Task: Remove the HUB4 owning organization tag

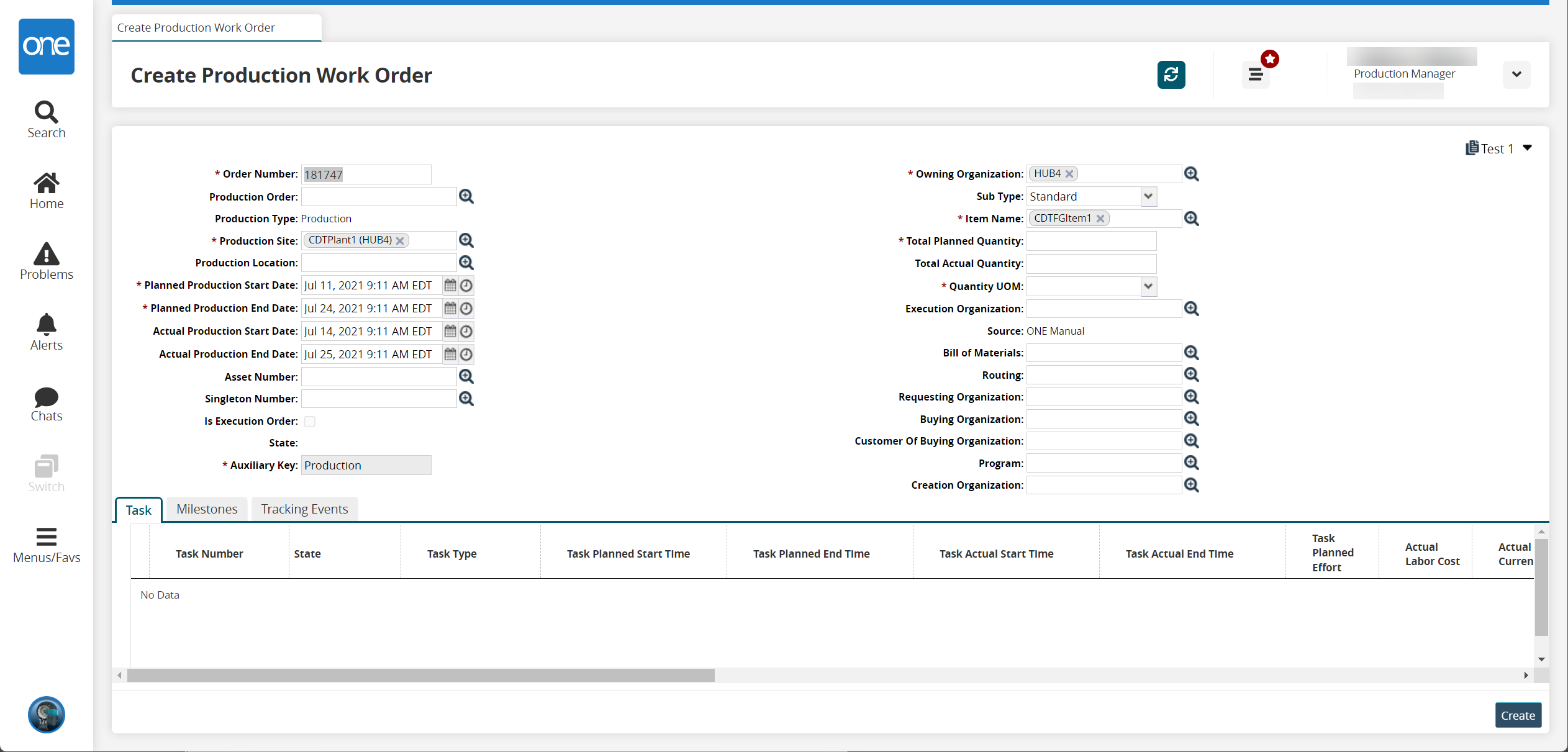Action: [x=1069, y=174]
